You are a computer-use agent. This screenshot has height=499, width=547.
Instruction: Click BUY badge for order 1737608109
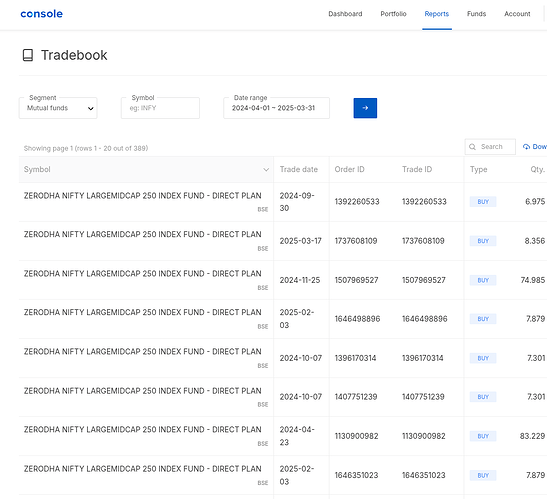483,241
